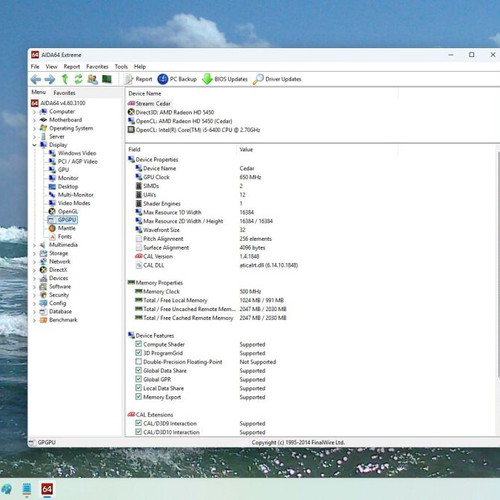
Task: Click the green monitor toolbar icon
Action: (107, 79)
